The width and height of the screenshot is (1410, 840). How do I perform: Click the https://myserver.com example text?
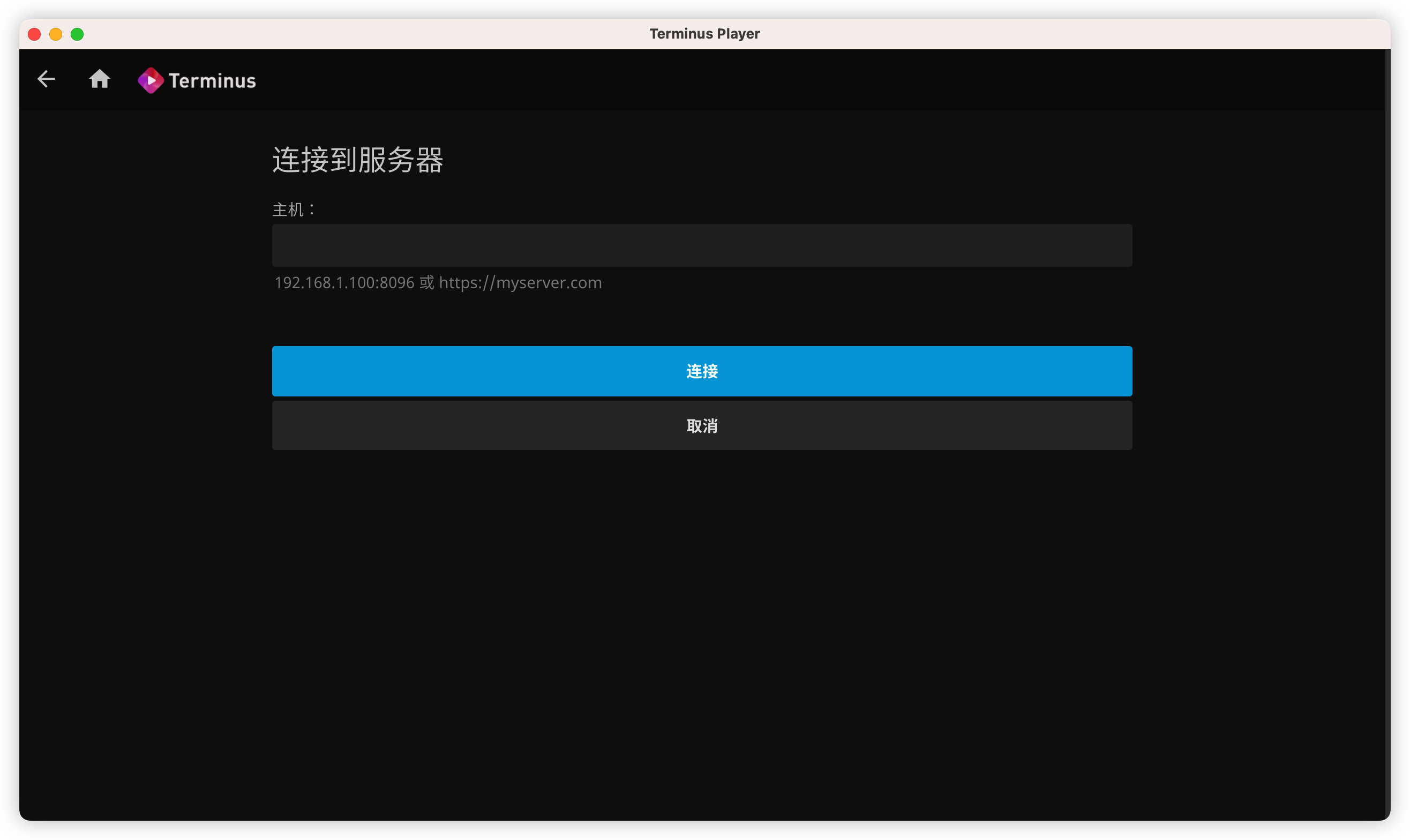[x=520, y=282]
